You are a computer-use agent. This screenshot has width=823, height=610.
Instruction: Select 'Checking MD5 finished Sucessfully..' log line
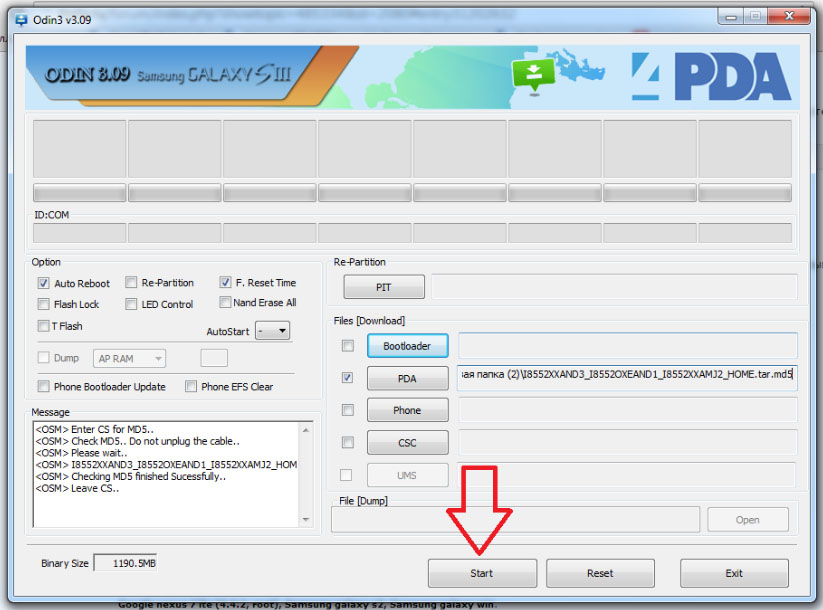tap(131, 477)
